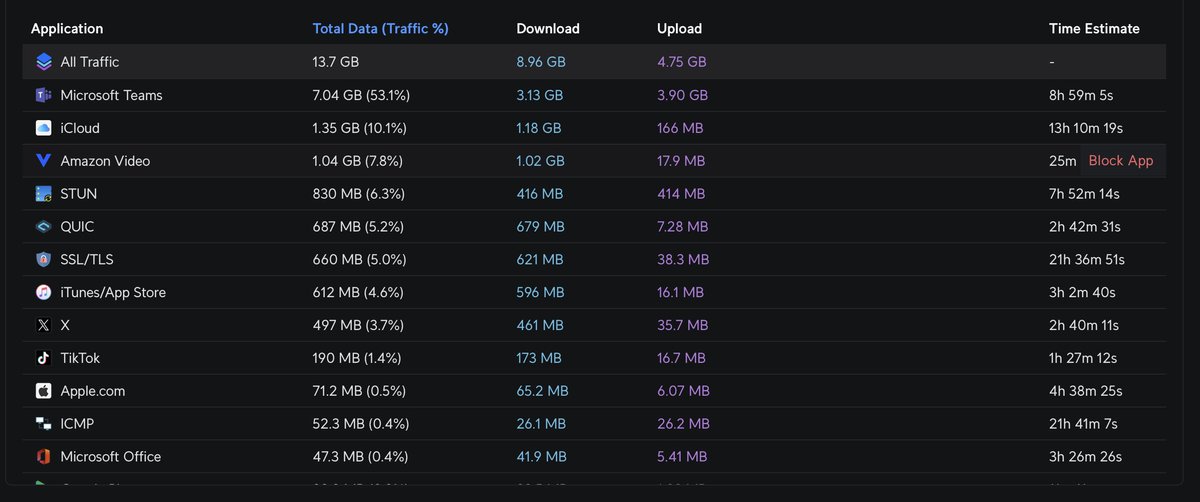Click the Microsoft Teams app icon
Viewport: 1200px width, 502px height.
pos(43,95)
